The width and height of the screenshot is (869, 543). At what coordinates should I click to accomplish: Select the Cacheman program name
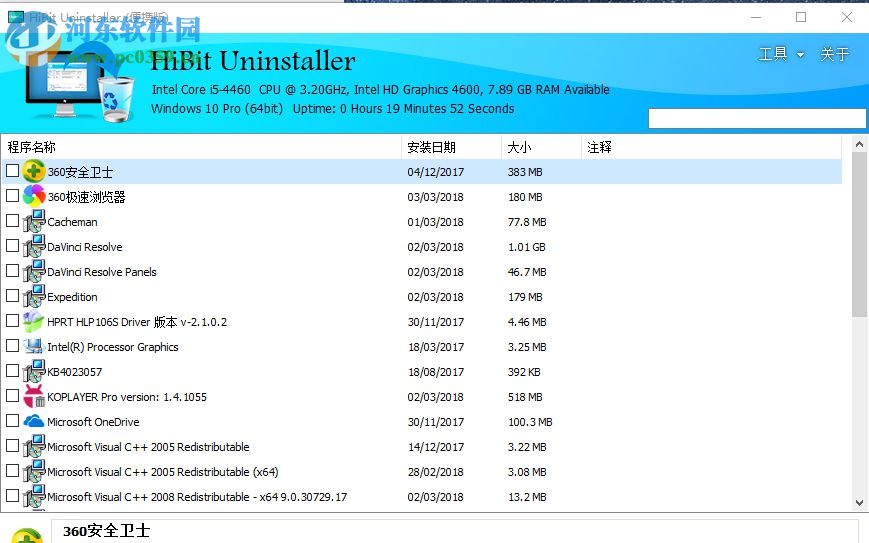72,222
